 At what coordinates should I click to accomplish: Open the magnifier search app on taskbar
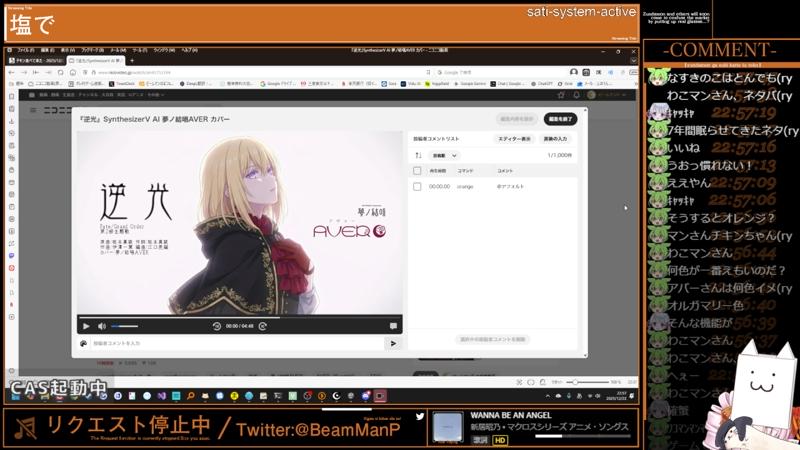pos(190,396)
